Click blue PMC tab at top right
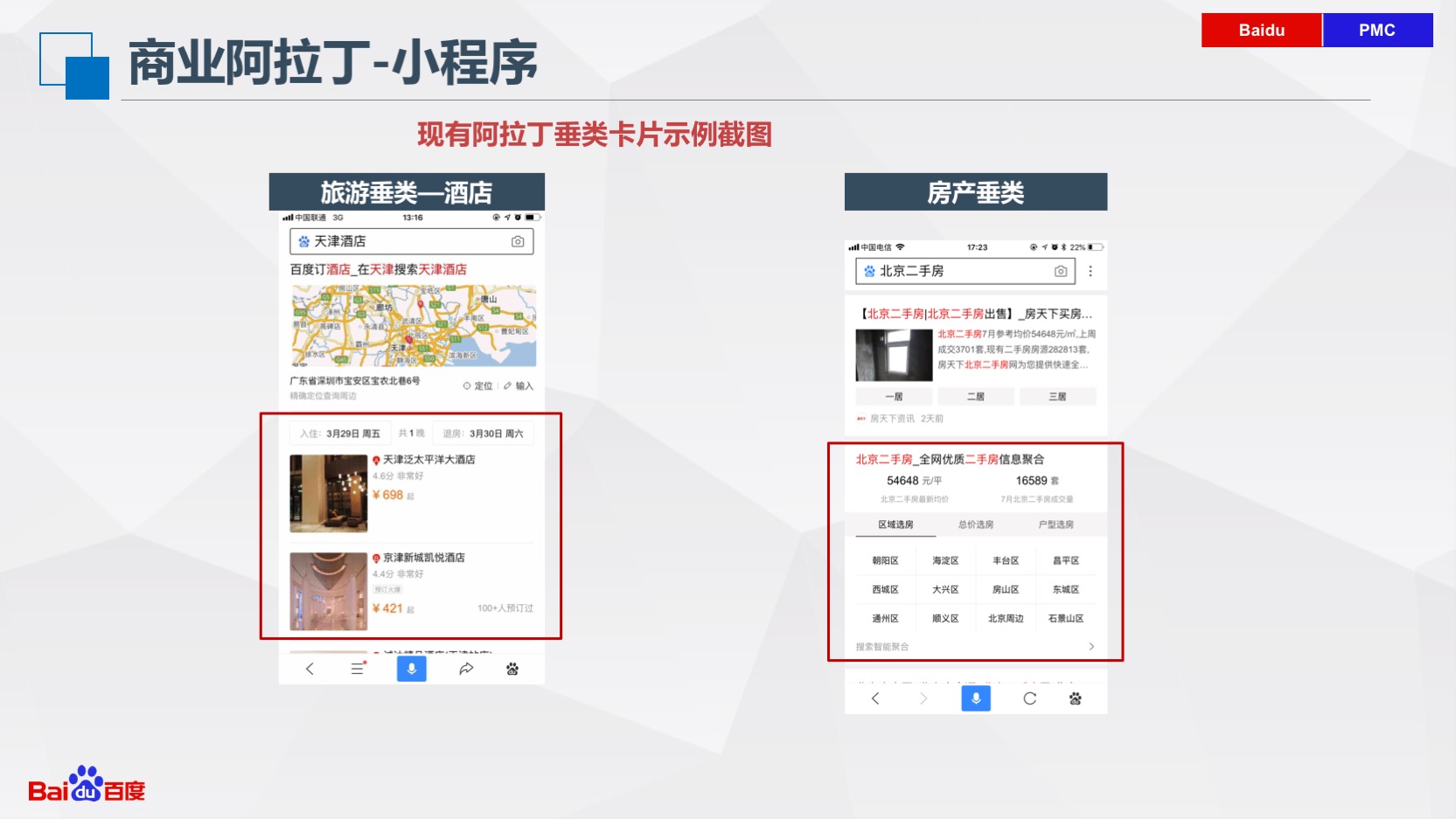Viewport: 1456px width, 819px height. (1377, 30)
